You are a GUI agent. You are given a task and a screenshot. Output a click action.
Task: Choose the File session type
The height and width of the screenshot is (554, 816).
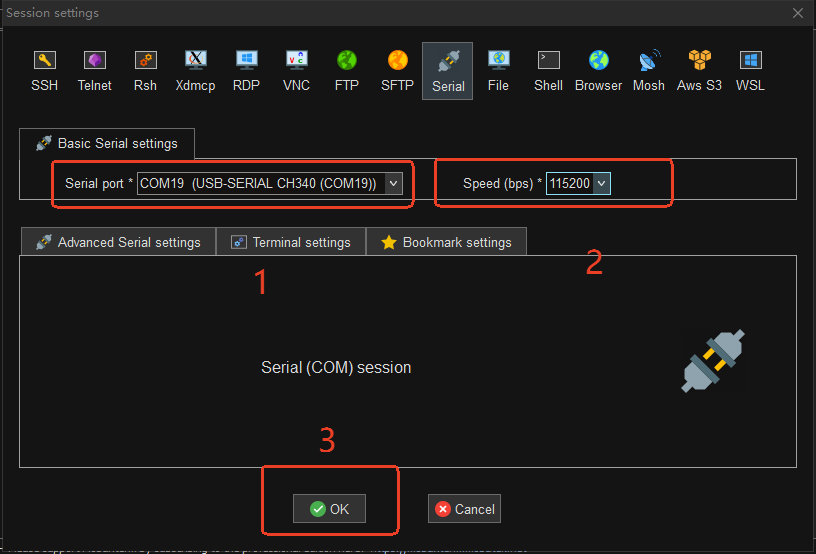498,71
